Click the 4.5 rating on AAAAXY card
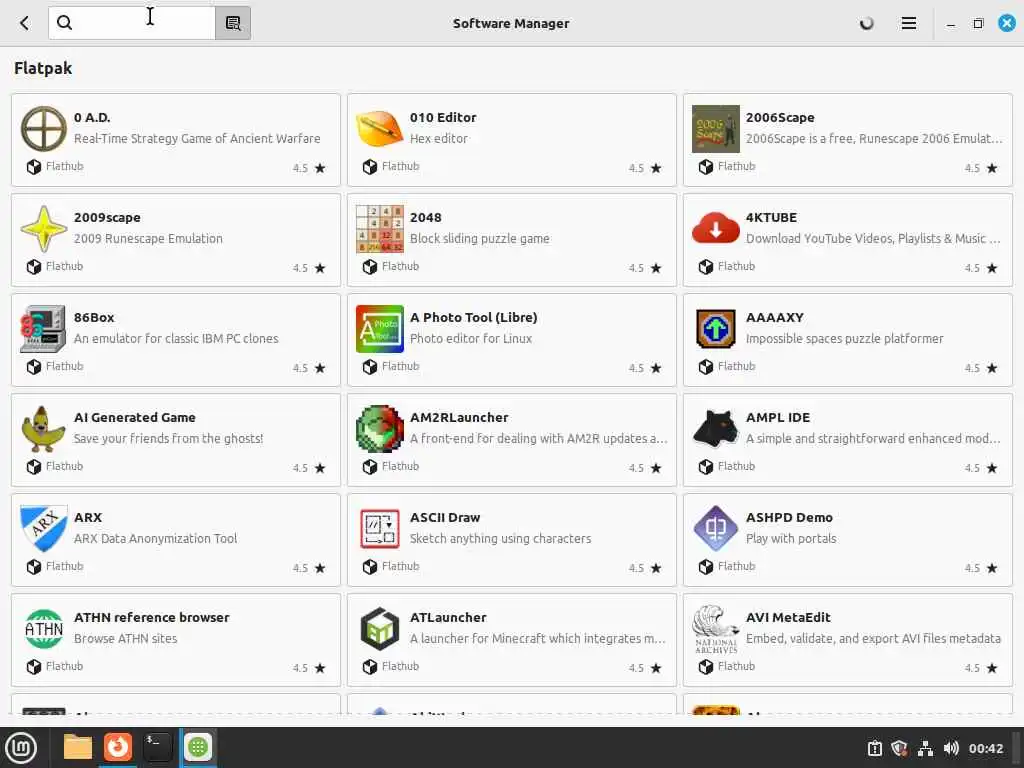 tap(972, 368)
